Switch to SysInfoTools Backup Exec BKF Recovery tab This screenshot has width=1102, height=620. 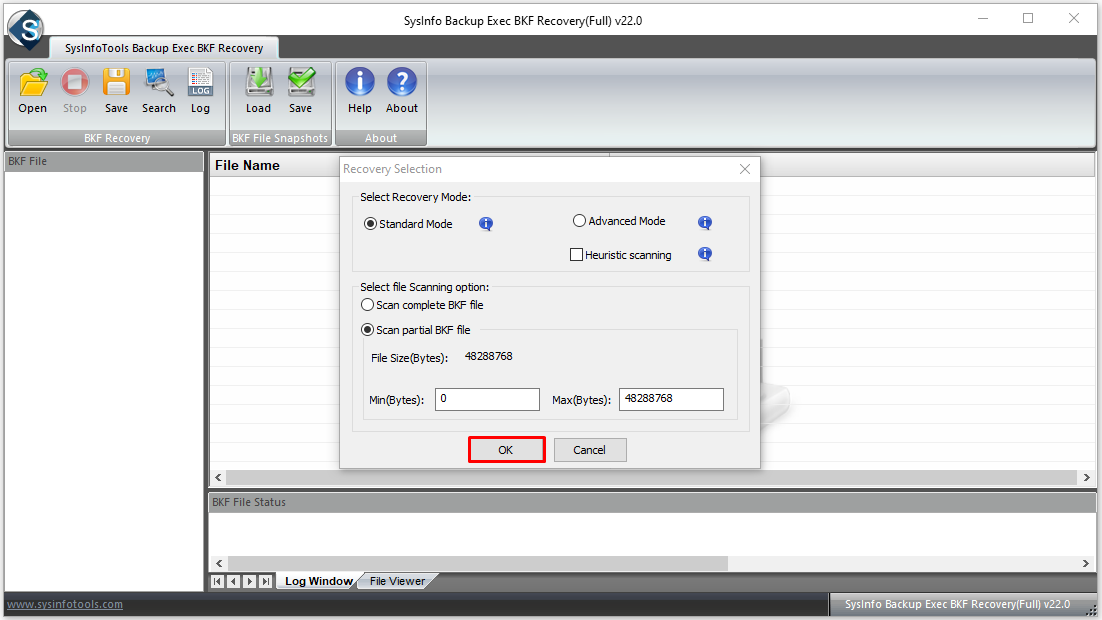(x=164, y=48)
